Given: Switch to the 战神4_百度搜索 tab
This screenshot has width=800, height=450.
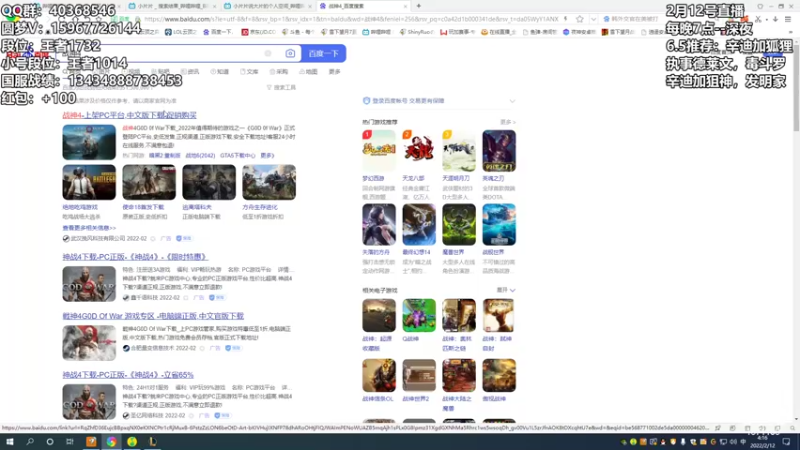Looking at the screenshot, I should [362, 6].
